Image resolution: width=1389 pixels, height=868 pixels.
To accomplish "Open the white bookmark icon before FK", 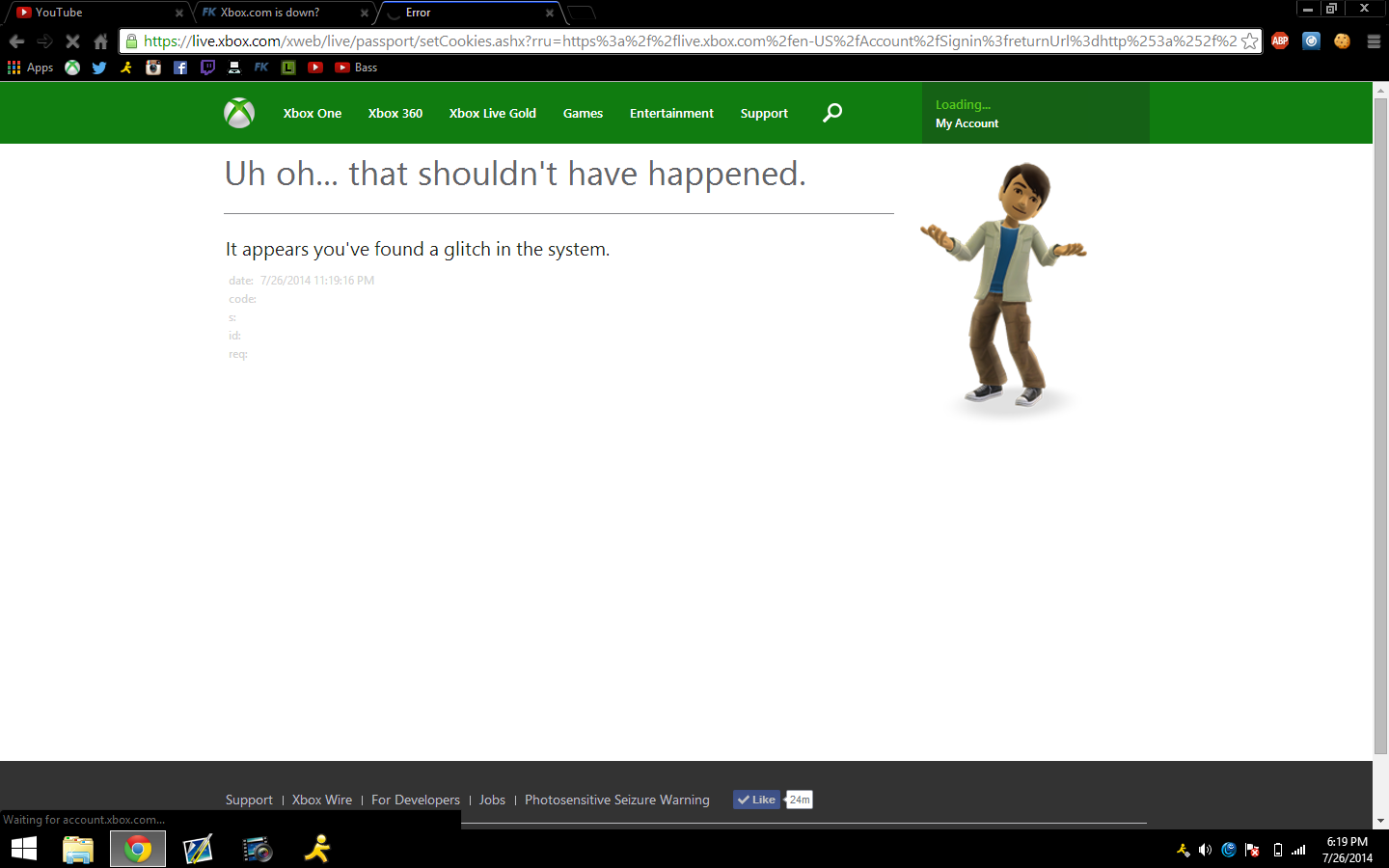I will tap(234, 68).
